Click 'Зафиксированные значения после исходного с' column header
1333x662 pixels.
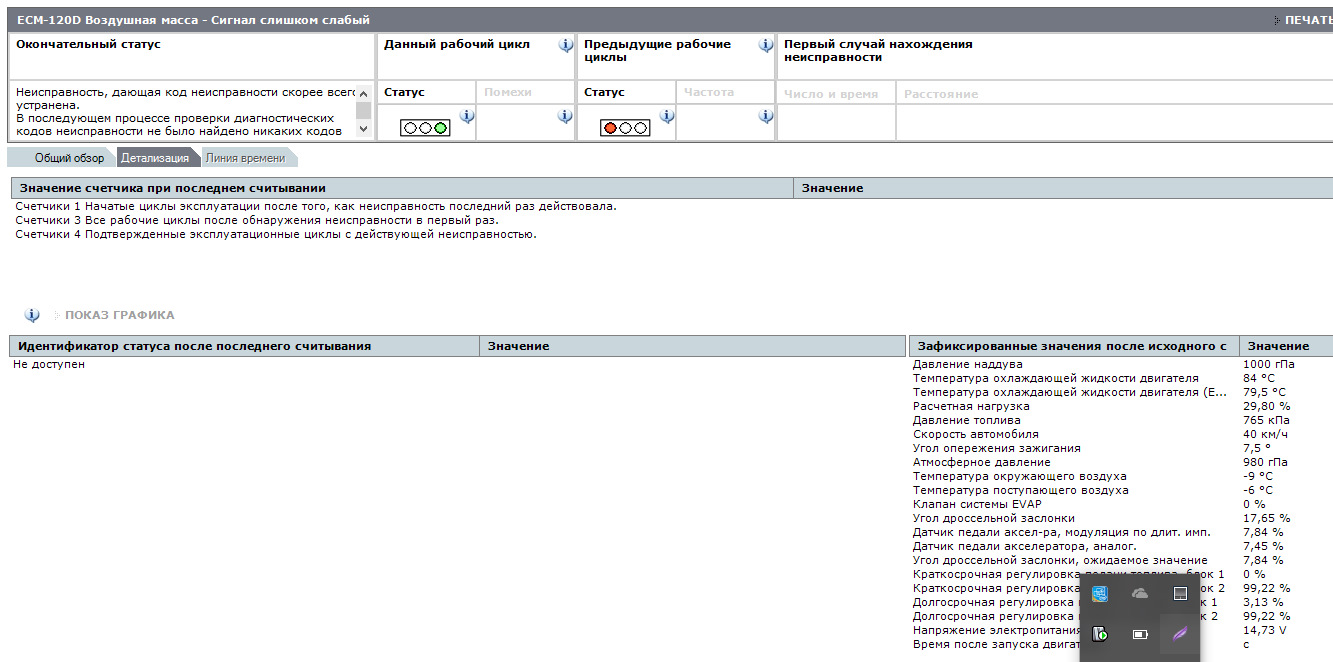[1073, 346]
